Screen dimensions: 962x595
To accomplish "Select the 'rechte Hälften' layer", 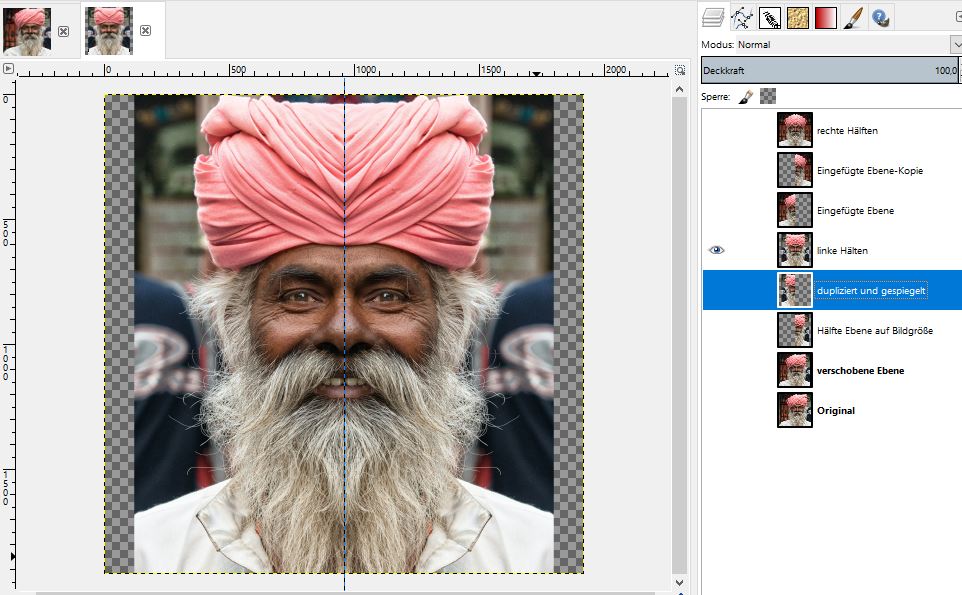I will 847,131.
